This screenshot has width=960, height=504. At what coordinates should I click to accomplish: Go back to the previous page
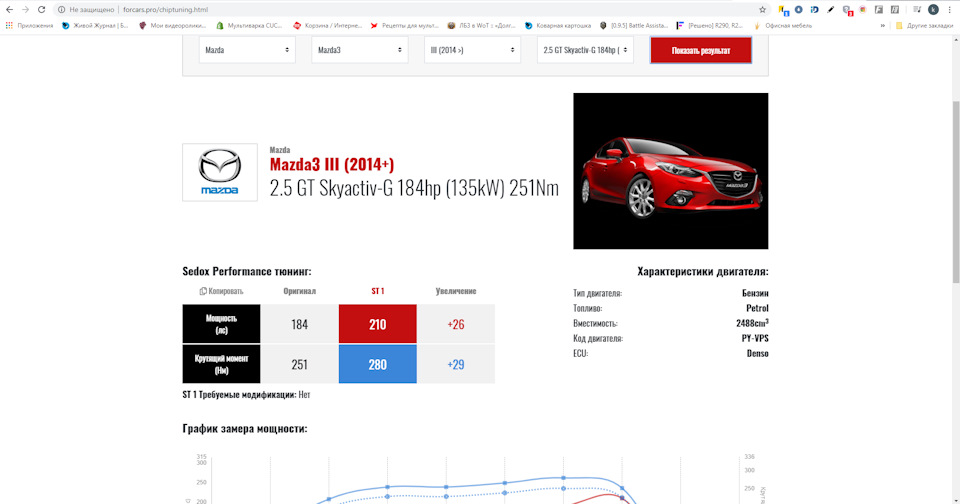click(9, 9)
